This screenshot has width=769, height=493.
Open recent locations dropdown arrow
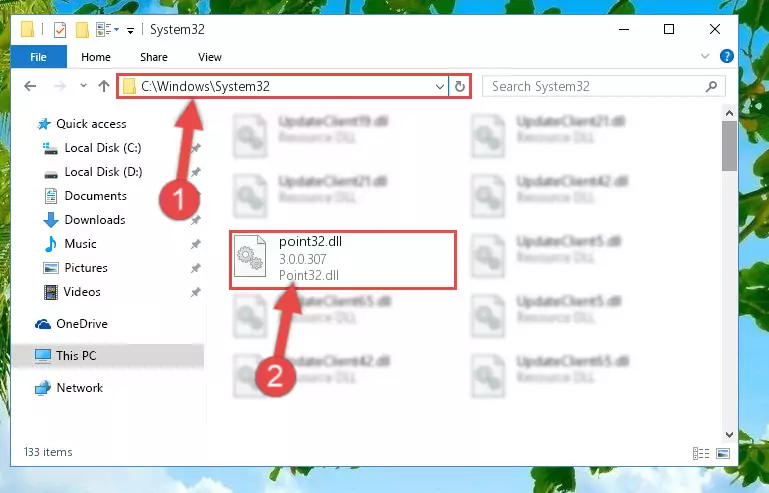pyautogui.click(x=83, y=86)
